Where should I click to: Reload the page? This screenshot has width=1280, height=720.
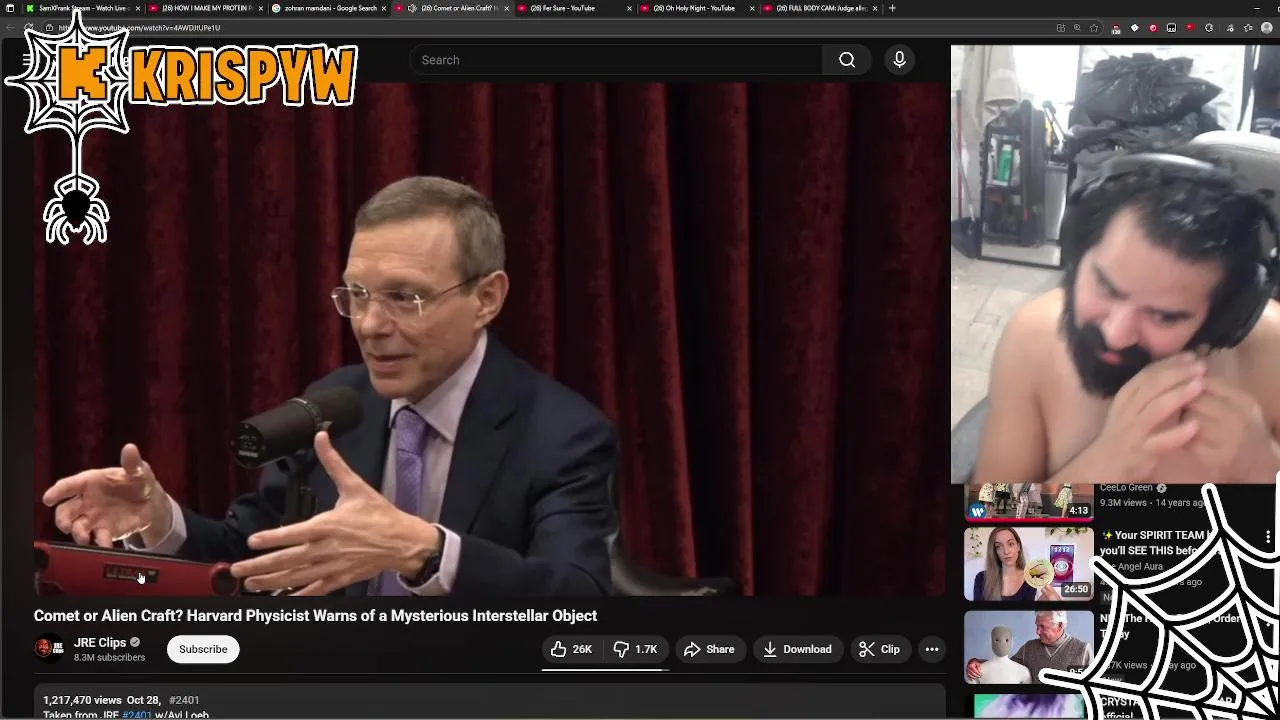[28, 28]
